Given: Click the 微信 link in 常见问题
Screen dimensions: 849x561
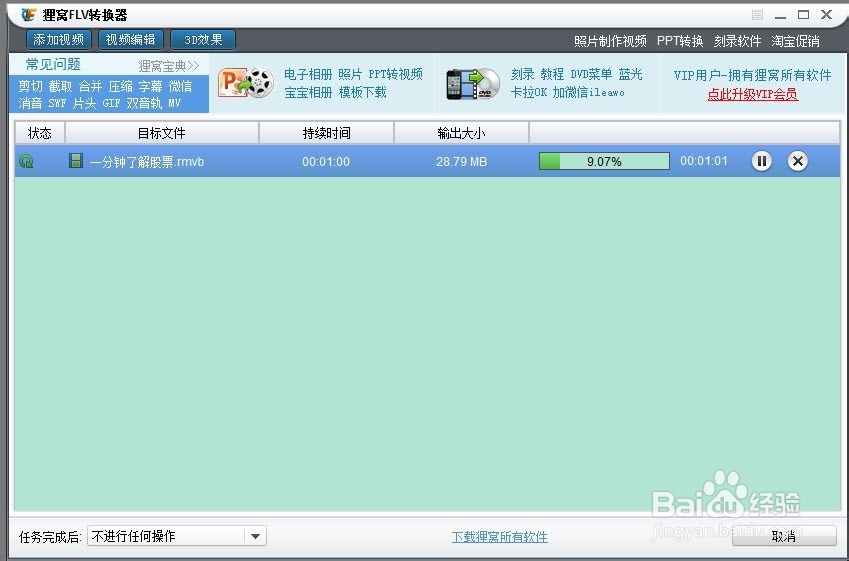Looking at the screenshot, I should [x=180, y=86].
